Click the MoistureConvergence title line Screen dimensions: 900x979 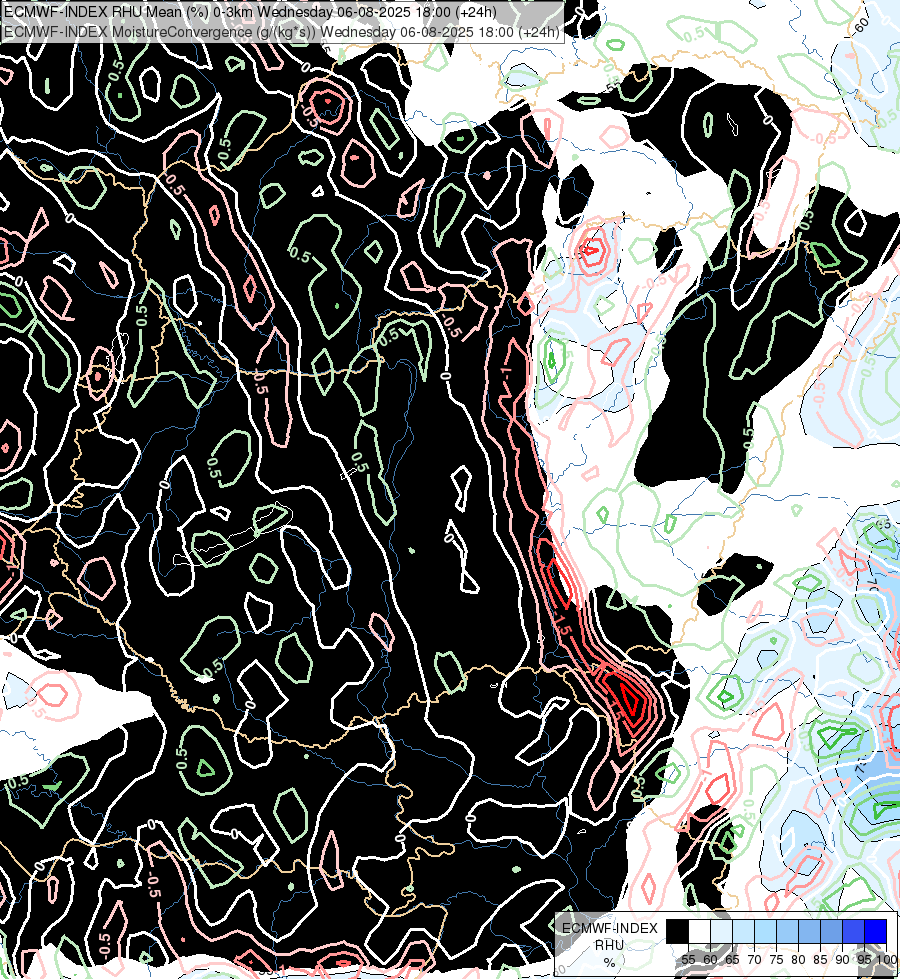pyautogui.click(x=282, y=32)
